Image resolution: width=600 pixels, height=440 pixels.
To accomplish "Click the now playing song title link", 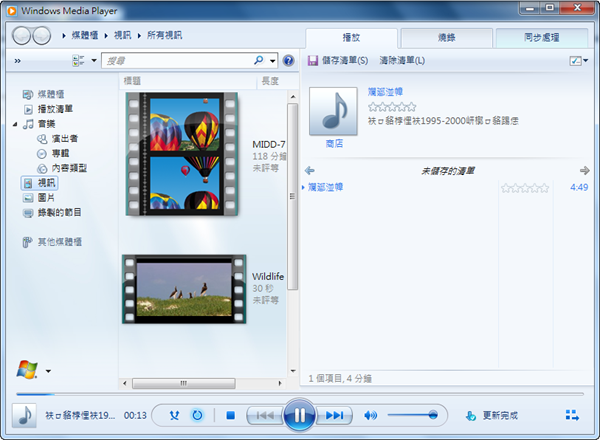I will 385,92.
